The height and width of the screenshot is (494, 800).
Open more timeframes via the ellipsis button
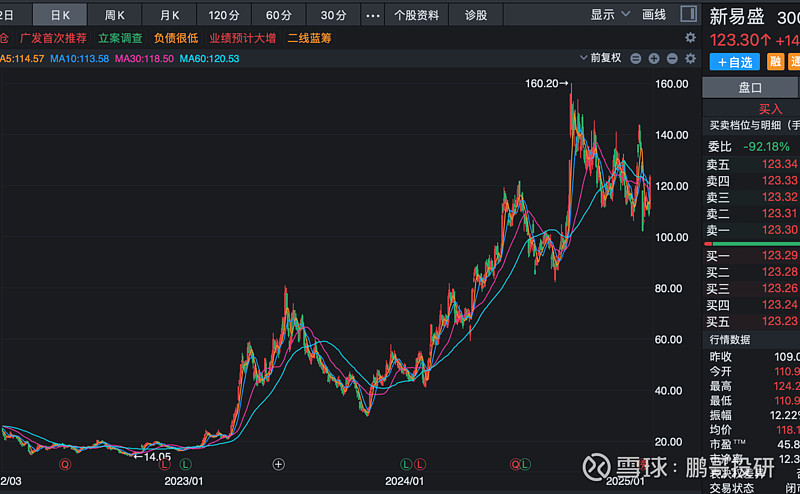373,15
